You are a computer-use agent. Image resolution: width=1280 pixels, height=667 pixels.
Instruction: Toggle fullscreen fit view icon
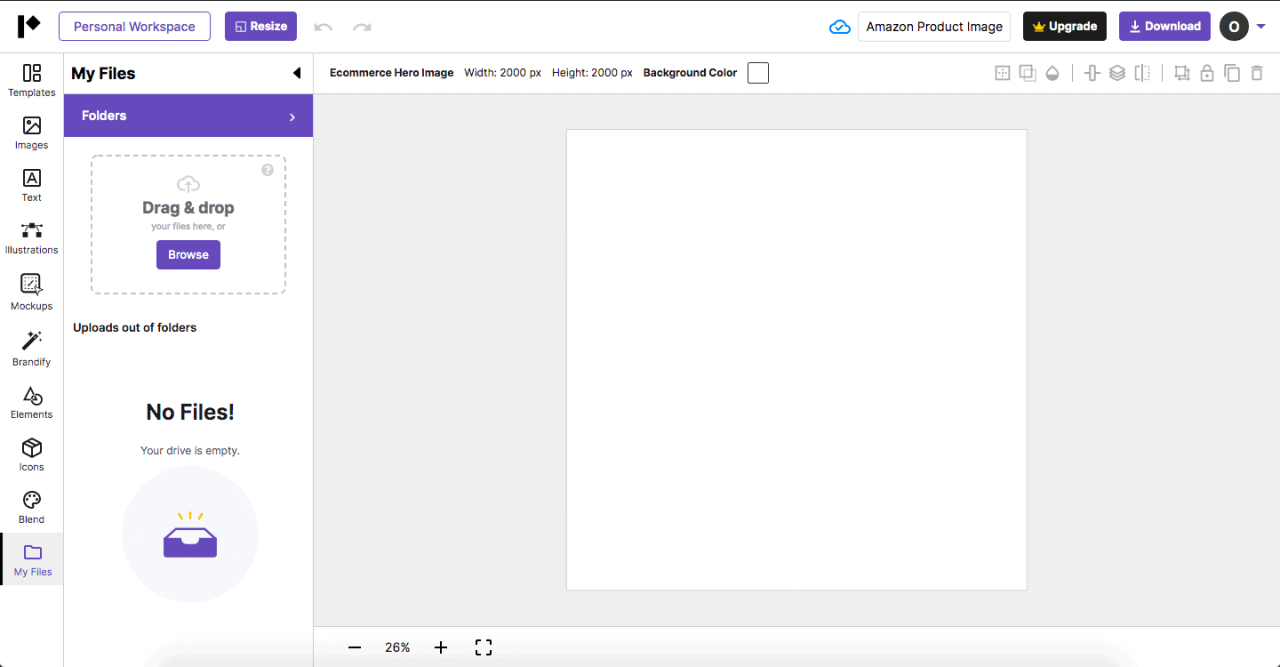(483, 648)
